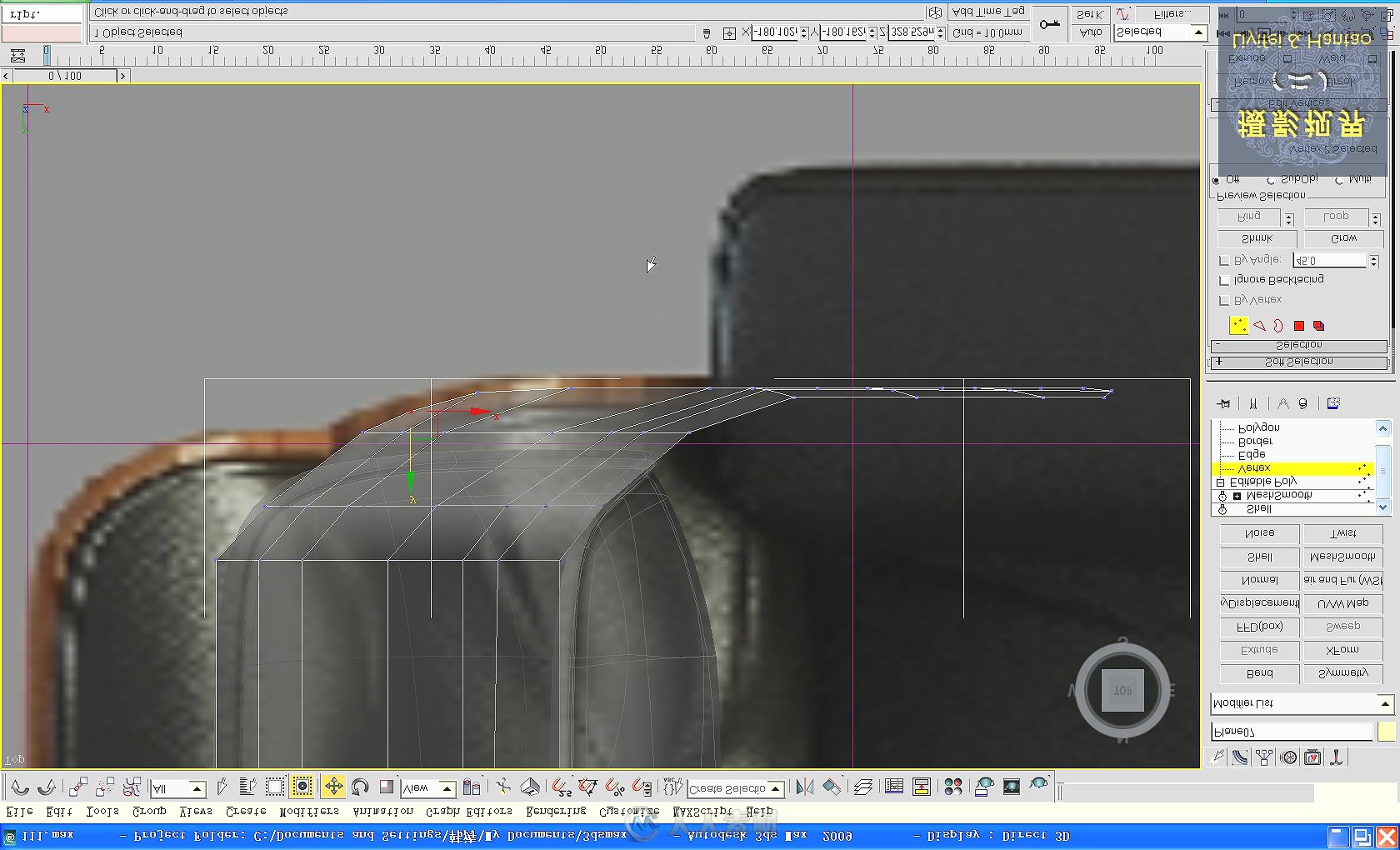Click the Undo arrow icon

coord(20,787)
